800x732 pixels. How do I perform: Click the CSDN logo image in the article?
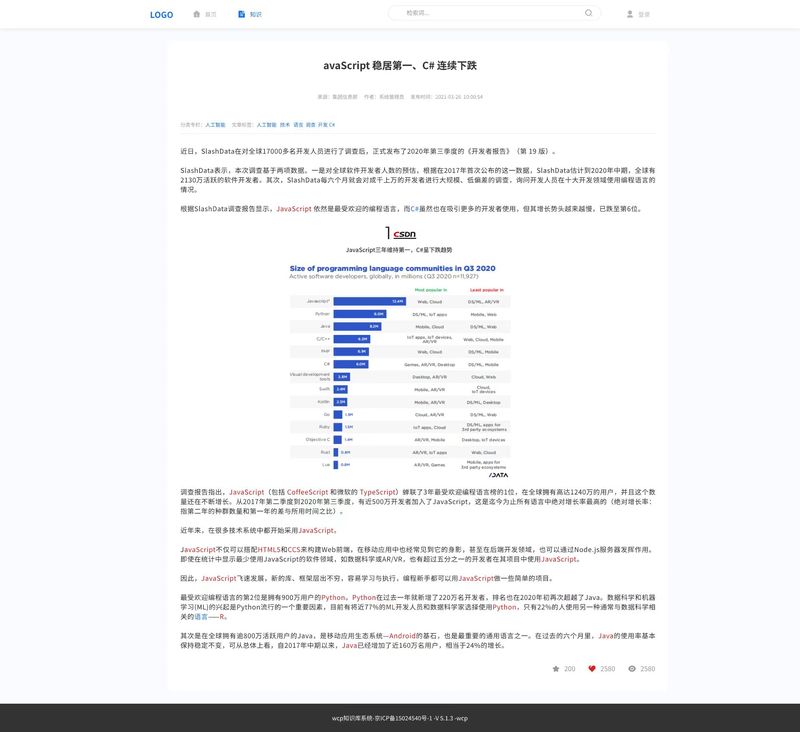pyautogui.click(x=401, y=233)
